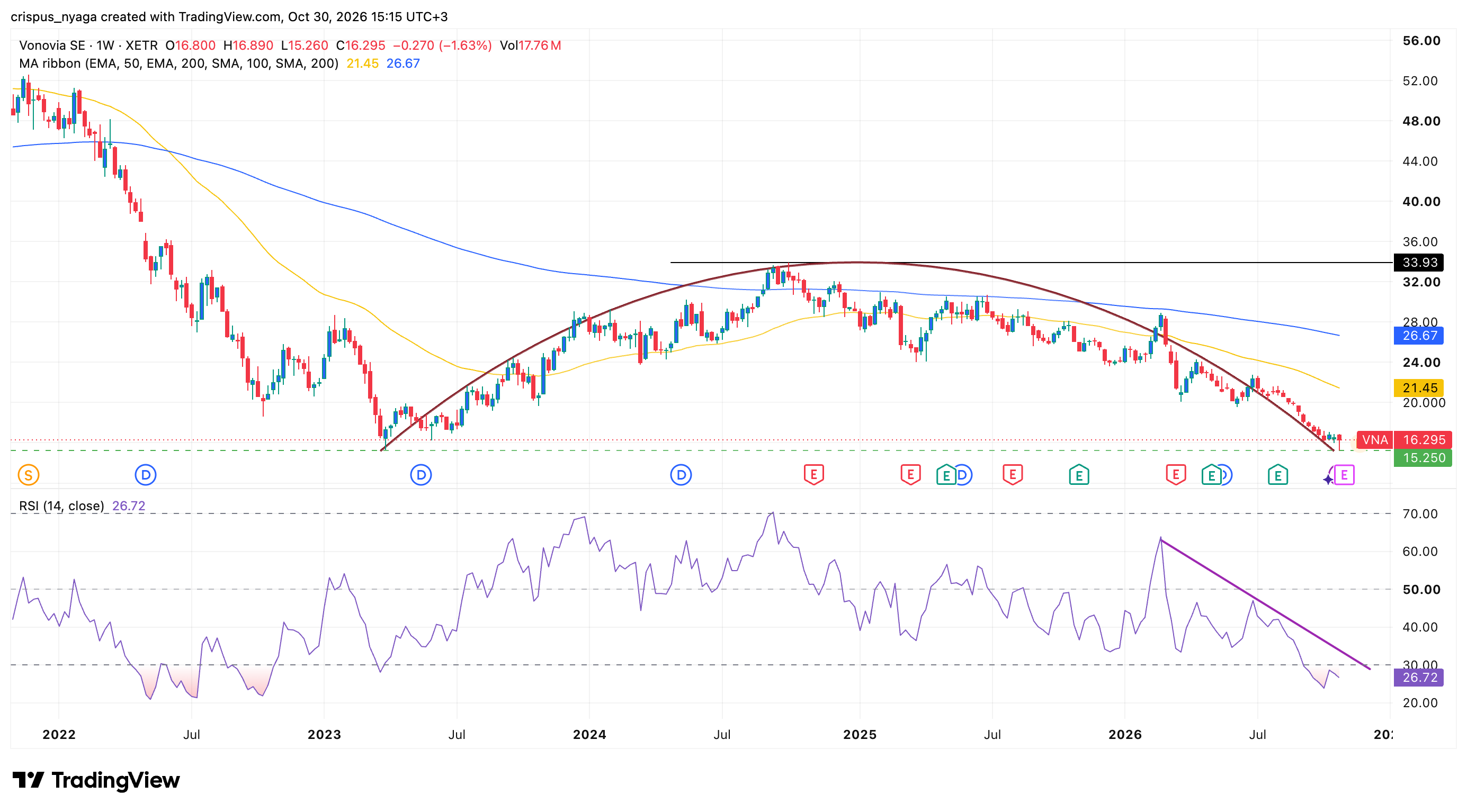Click the Vol 17.76 M value in the header

530,46
